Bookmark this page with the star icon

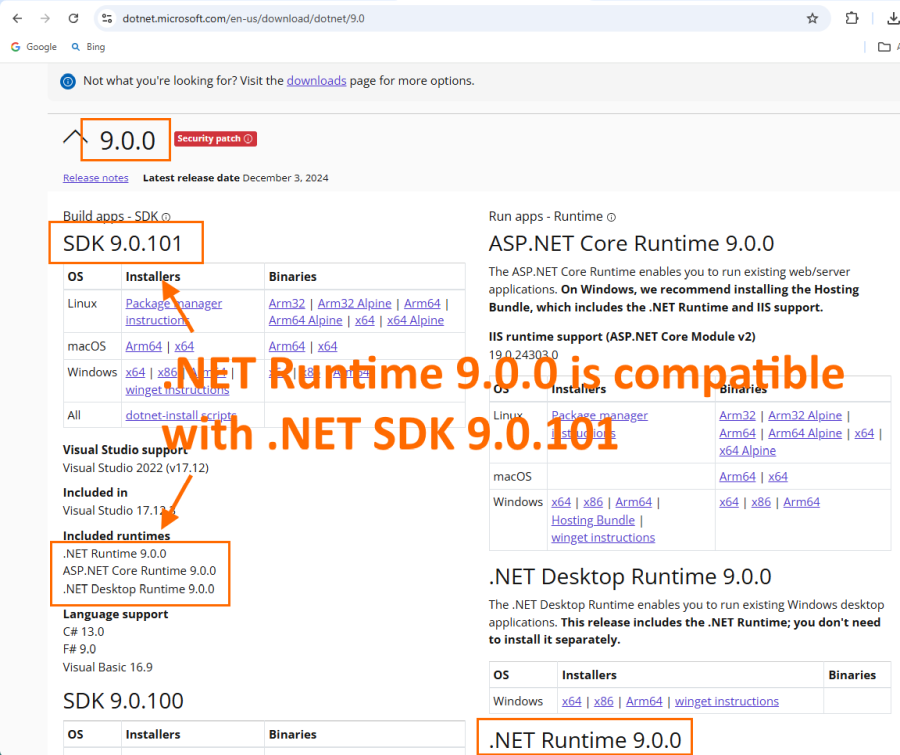[812, 18]
